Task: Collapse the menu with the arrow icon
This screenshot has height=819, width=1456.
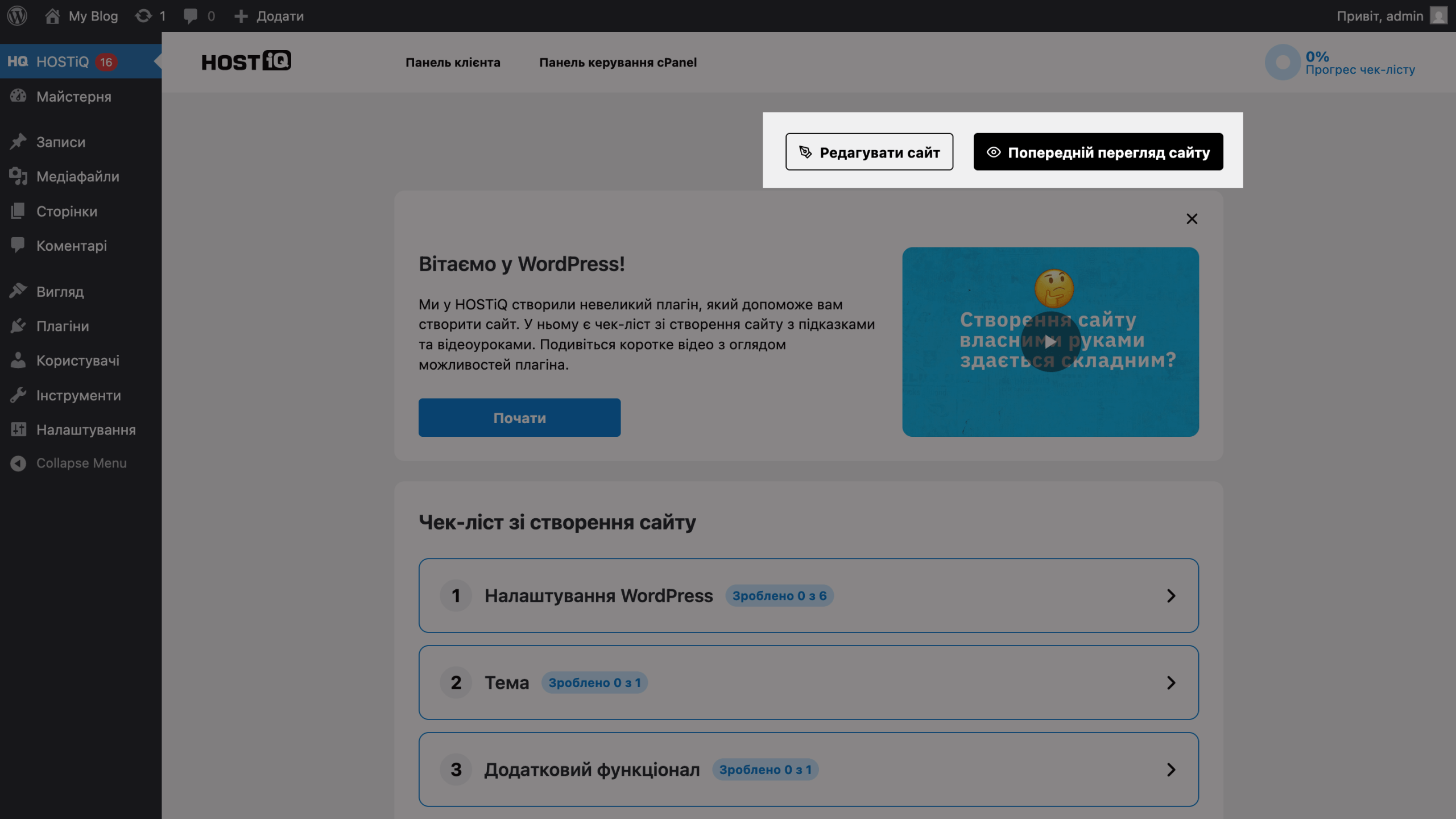Action: tap(18, 462)
